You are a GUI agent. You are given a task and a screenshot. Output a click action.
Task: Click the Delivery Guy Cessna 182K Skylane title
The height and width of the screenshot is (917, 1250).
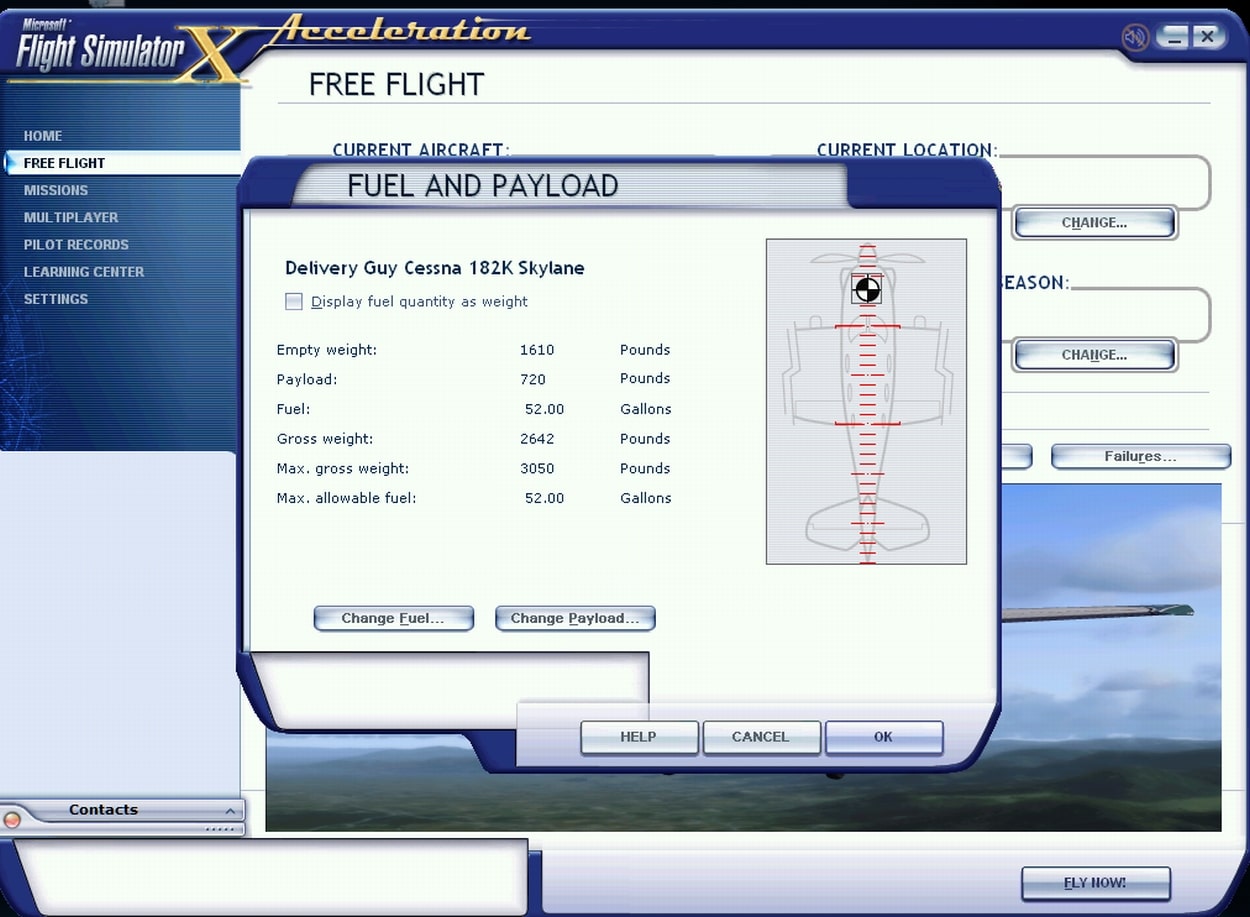coord(435,269)
